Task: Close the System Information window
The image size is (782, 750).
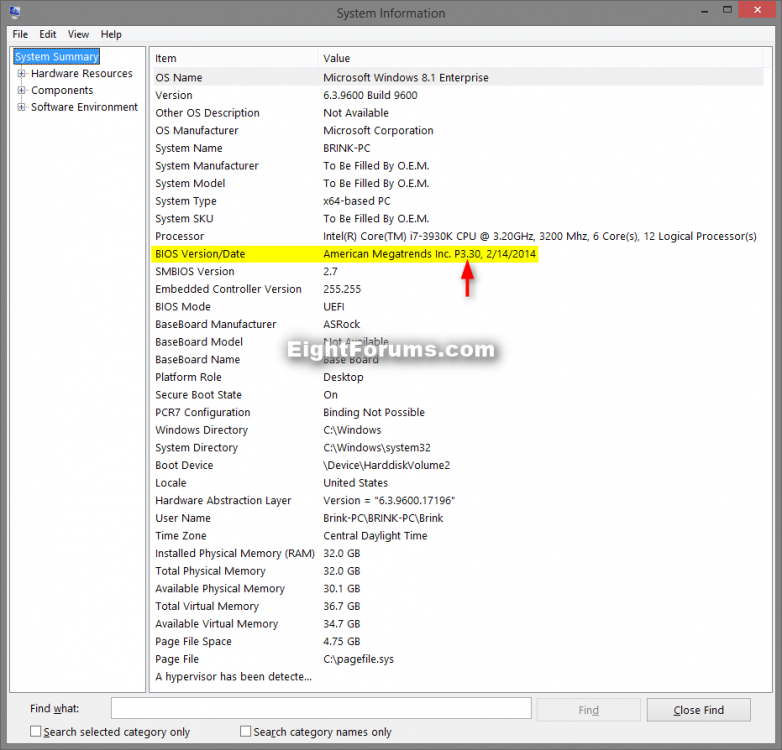Action: click(x=757, y=10)
